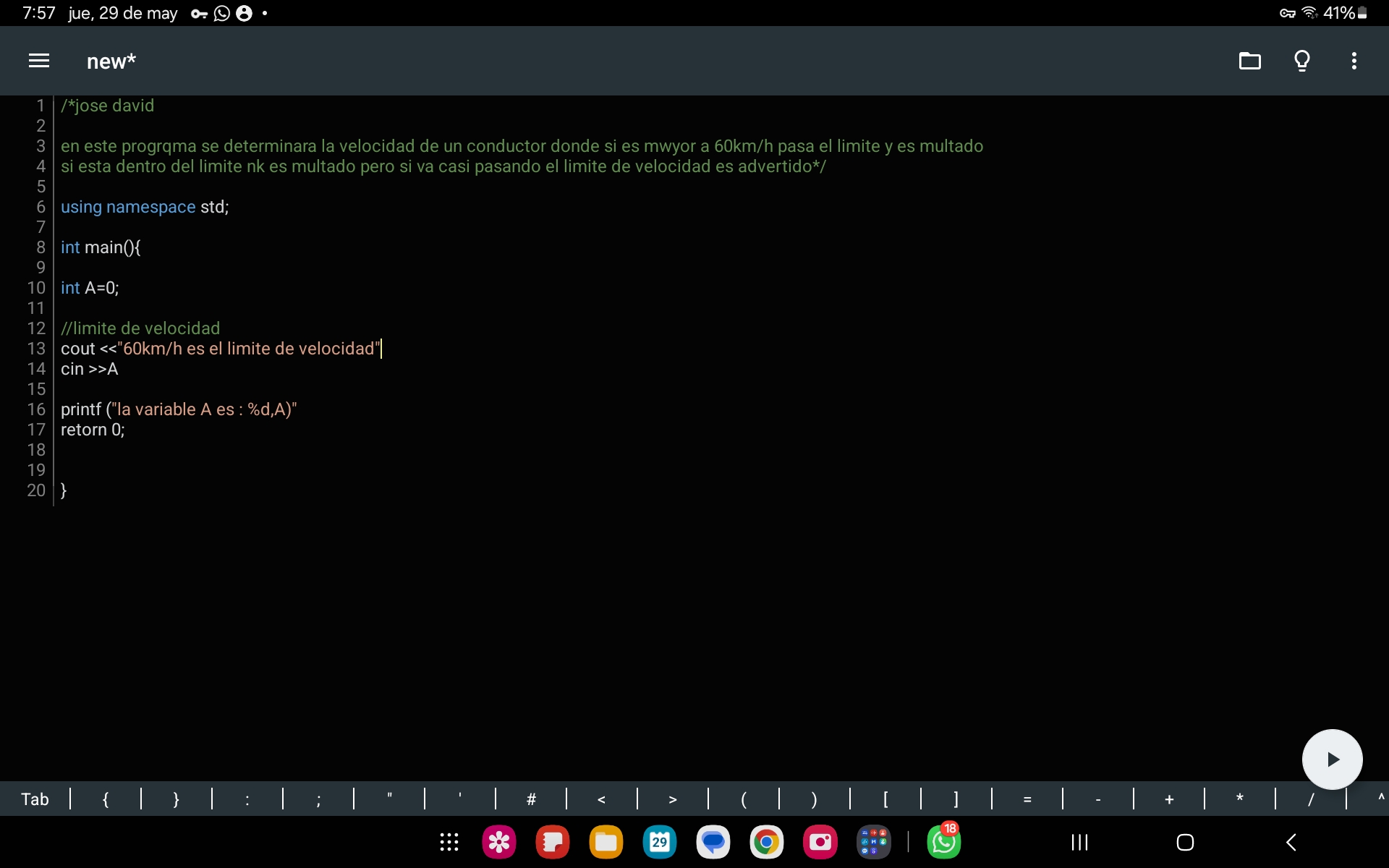This screenshot has width=1389, height=868.
Task: Open the calendar app showing 29
Action: pyautogui.click(x=659, y=842)
